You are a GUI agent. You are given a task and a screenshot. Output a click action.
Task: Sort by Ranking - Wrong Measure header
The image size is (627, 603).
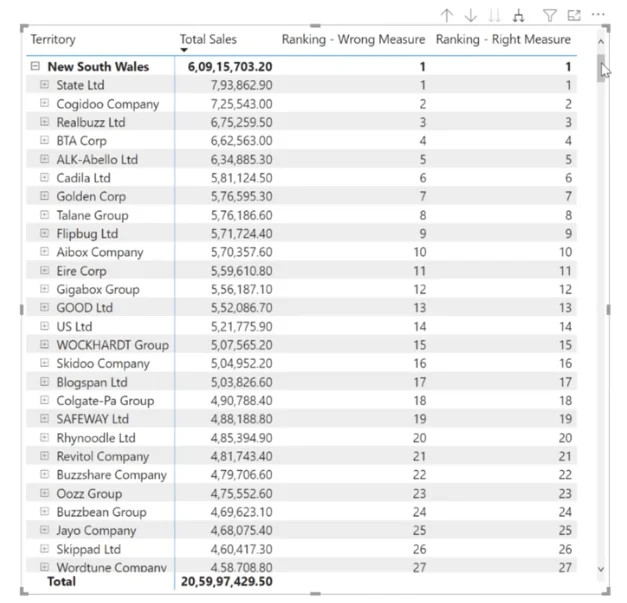click(353, 39)
